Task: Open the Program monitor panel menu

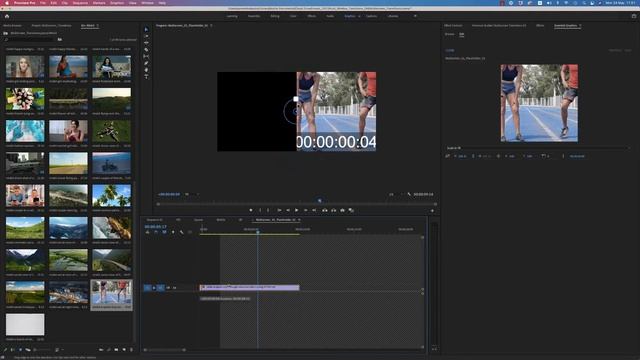Action: click(x=211, y=26)
